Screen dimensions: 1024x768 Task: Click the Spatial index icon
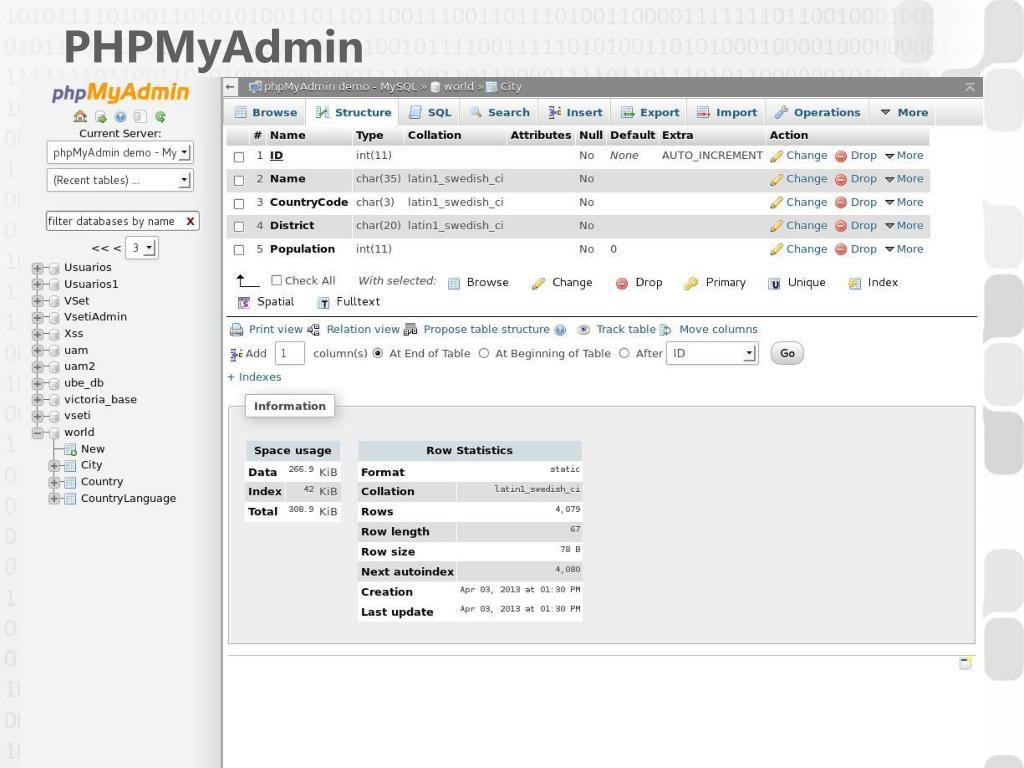click(244, 302)
